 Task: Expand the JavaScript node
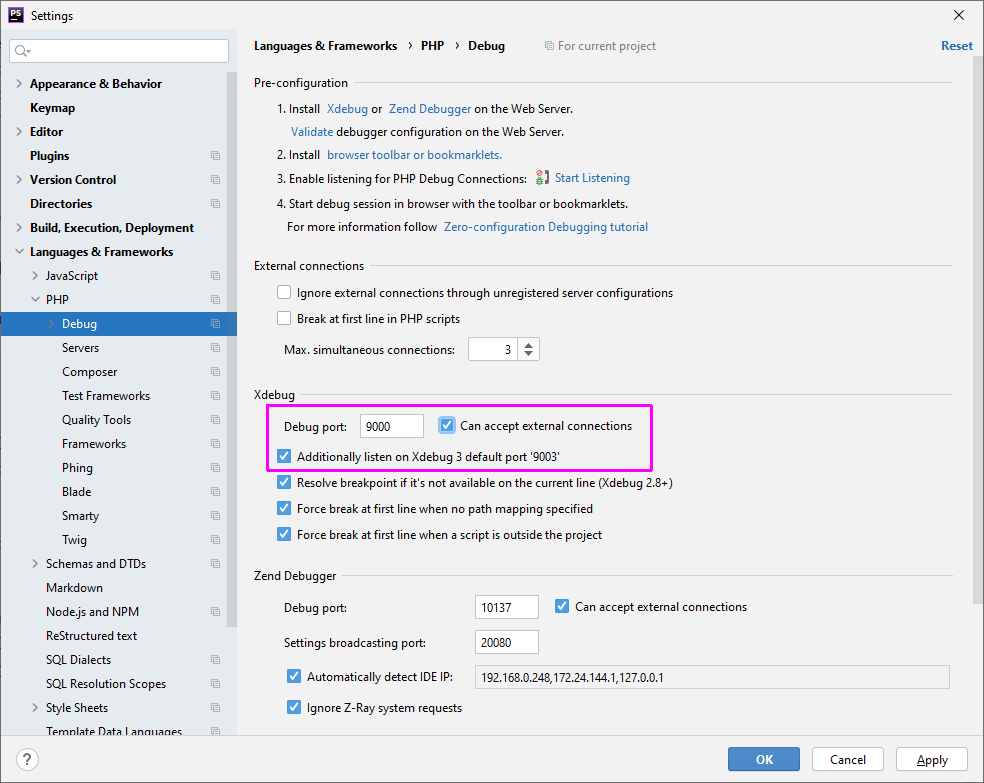point(35,275)
